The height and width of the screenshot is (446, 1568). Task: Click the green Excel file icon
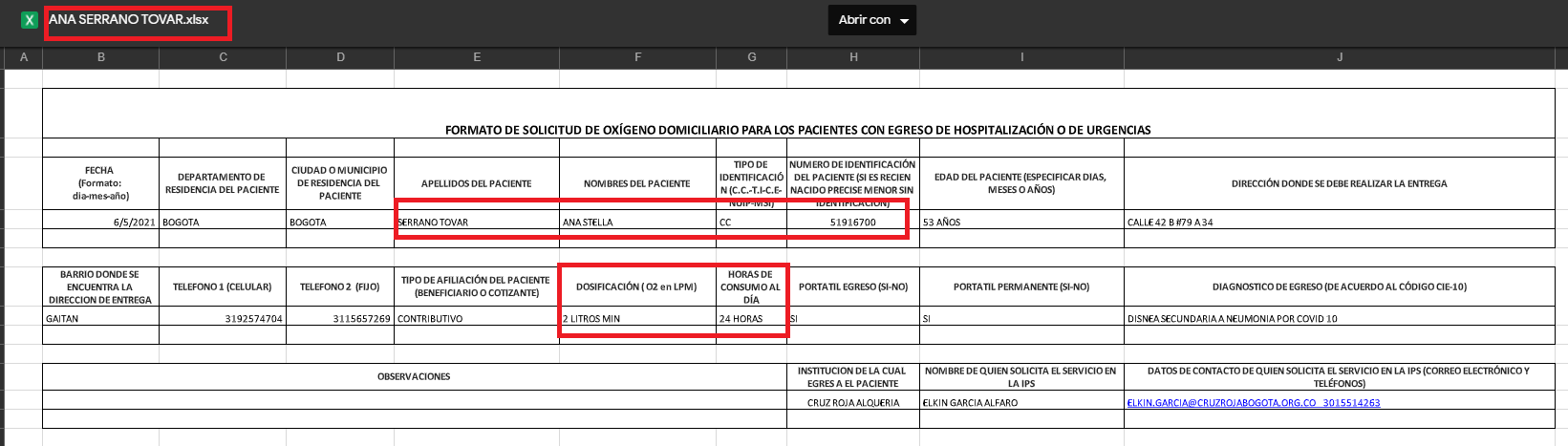tap(30, 20)
